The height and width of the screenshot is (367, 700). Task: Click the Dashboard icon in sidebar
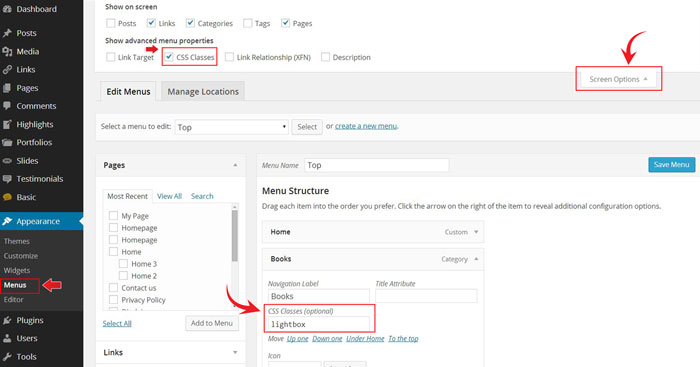[x=7, y=9]
